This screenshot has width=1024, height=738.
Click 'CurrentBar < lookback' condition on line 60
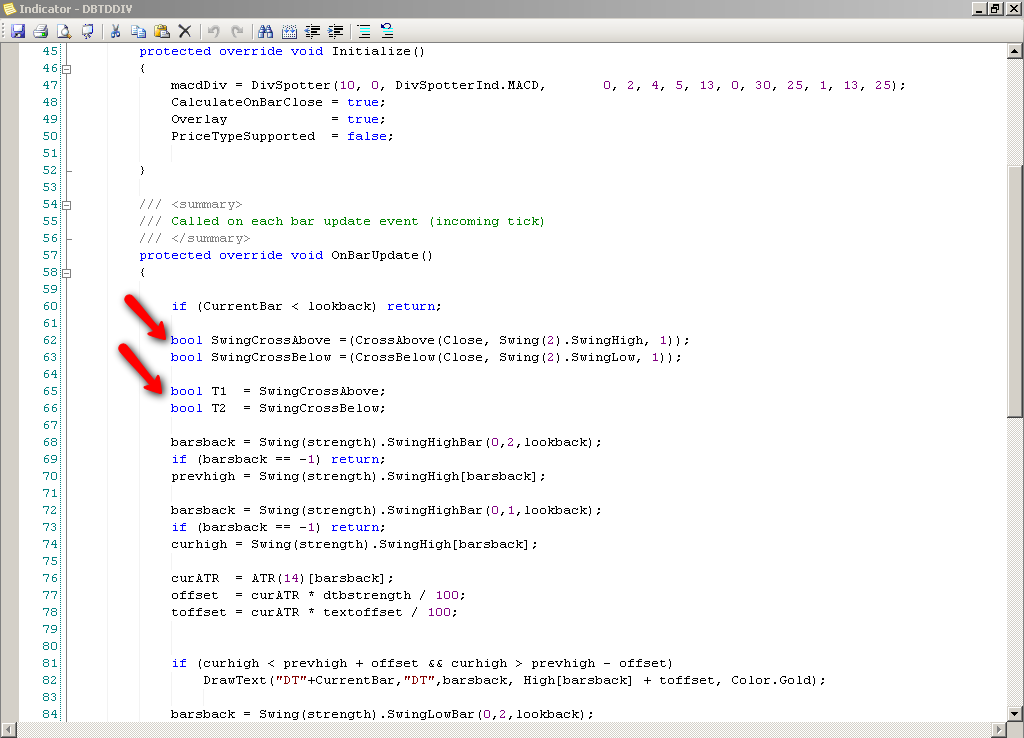click(x=287, y=306)
